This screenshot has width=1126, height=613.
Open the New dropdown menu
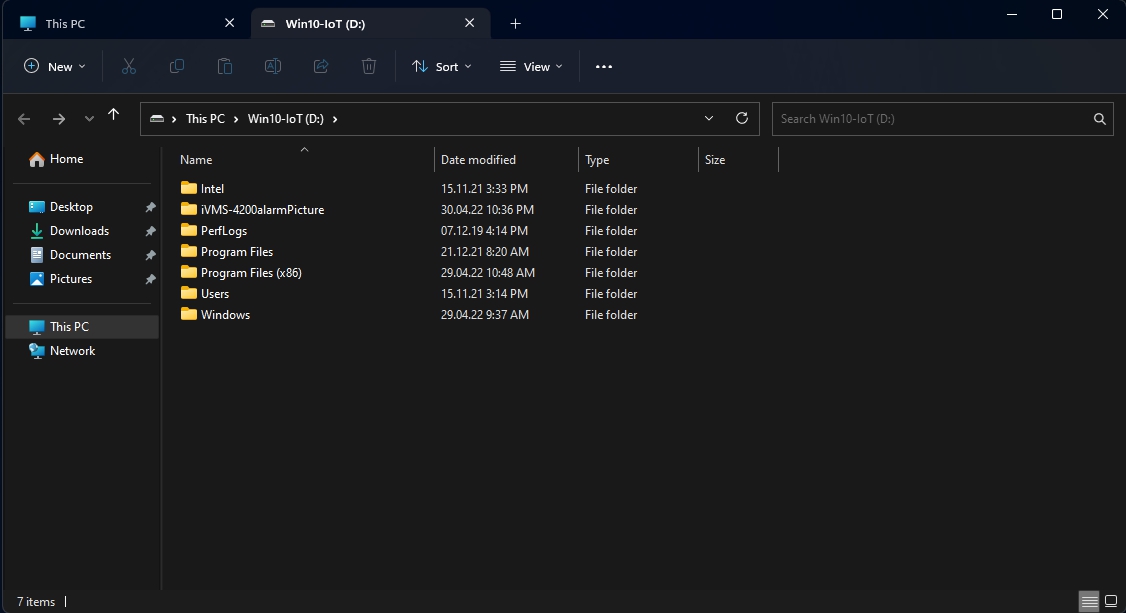pos(55,66)
